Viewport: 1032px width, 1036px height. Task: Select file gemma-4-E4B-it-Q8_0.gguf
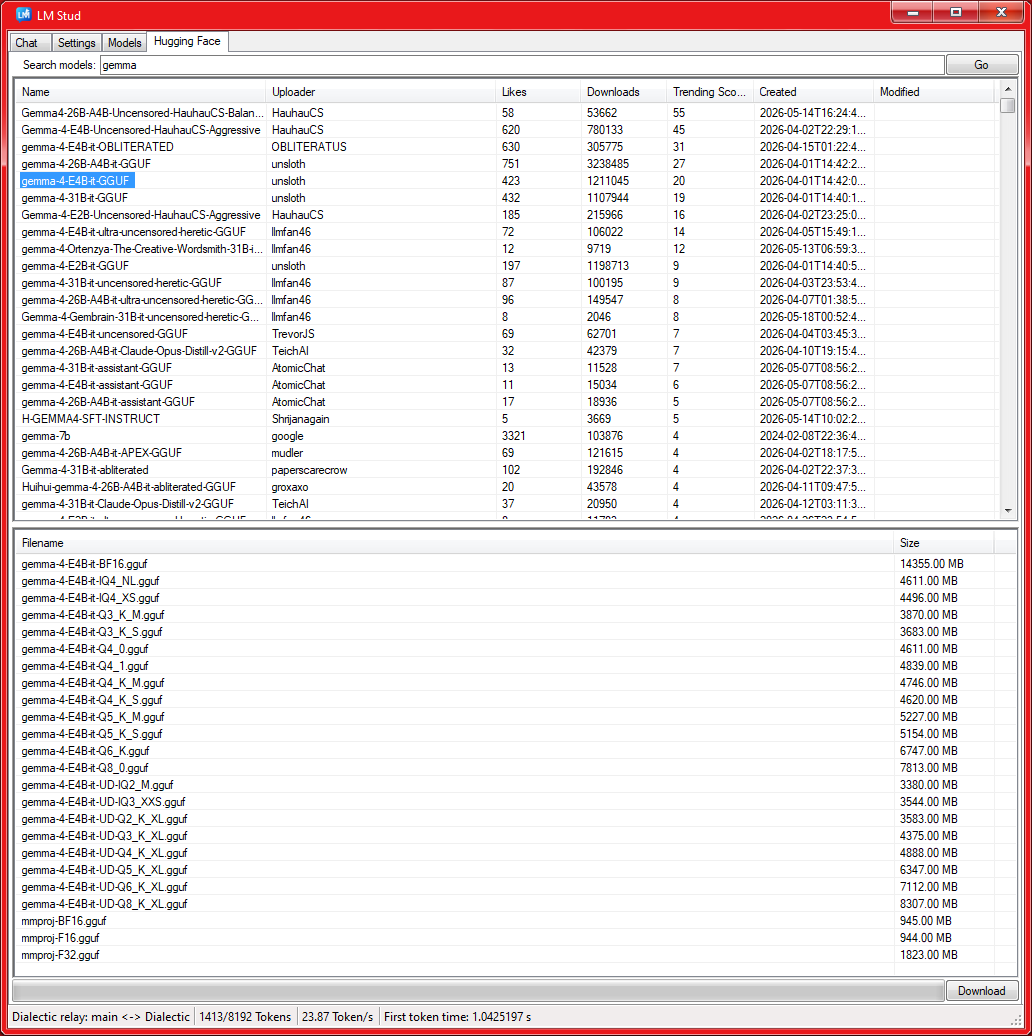pos(505,768)
